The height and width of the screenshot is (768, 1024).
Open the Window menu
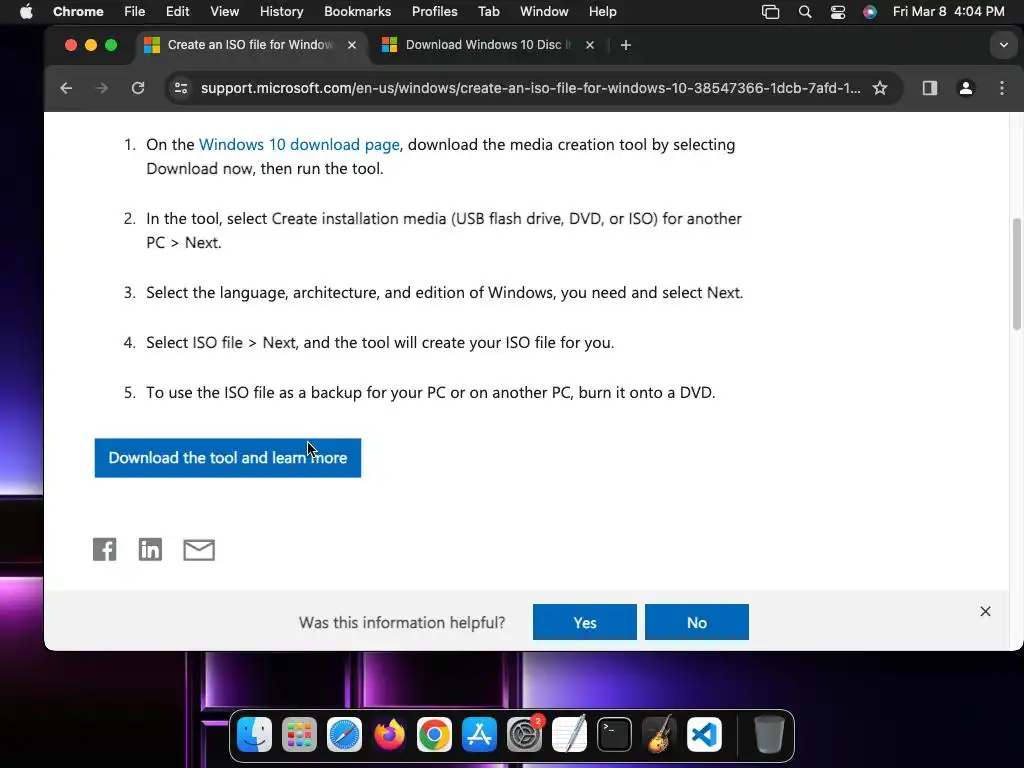tap(544, 12)
